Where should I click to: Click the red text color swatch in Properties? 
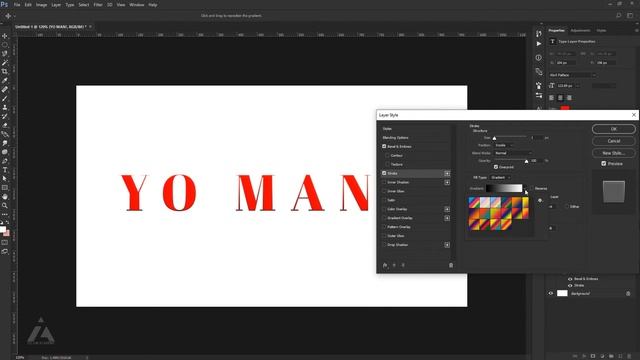click(x=565, y=108)
